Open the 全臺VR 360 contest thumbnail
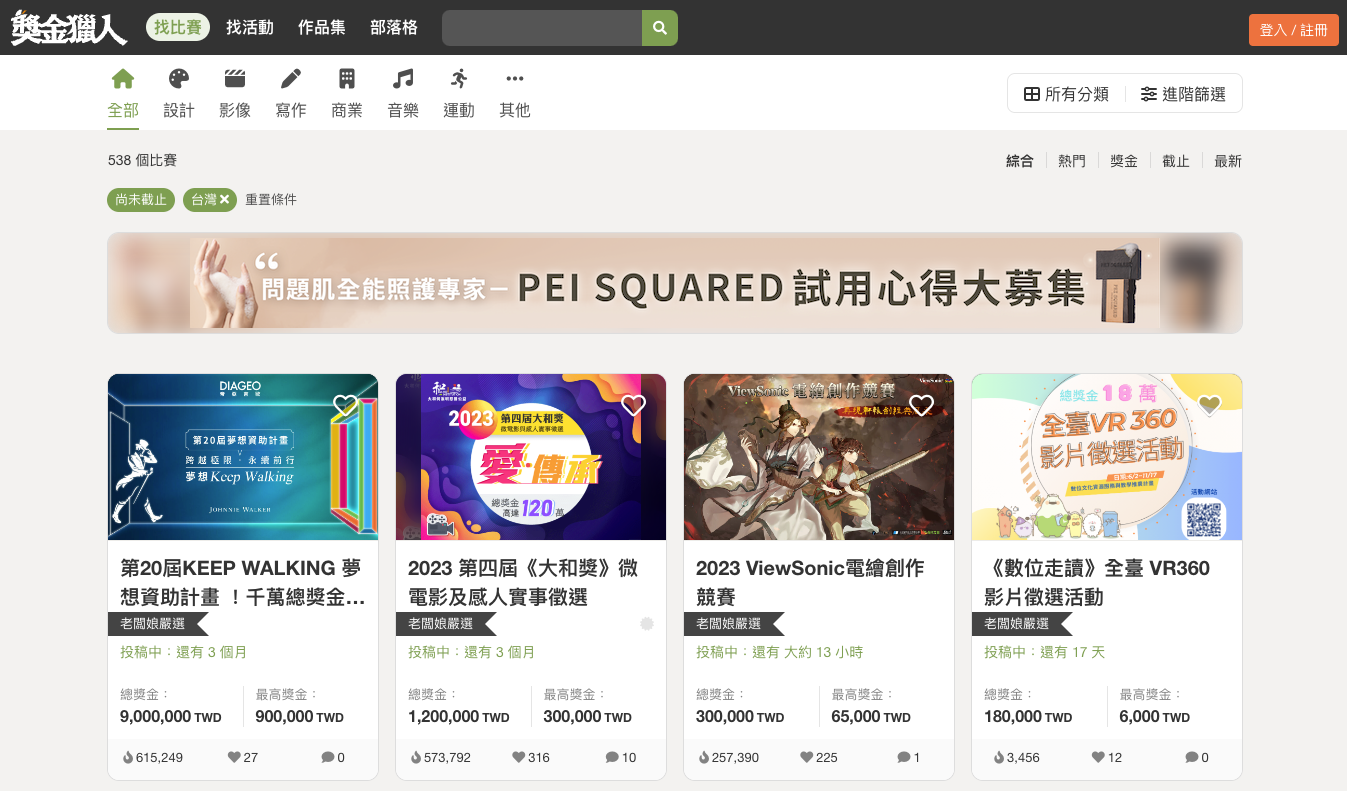 click(x=1107, y=457)
